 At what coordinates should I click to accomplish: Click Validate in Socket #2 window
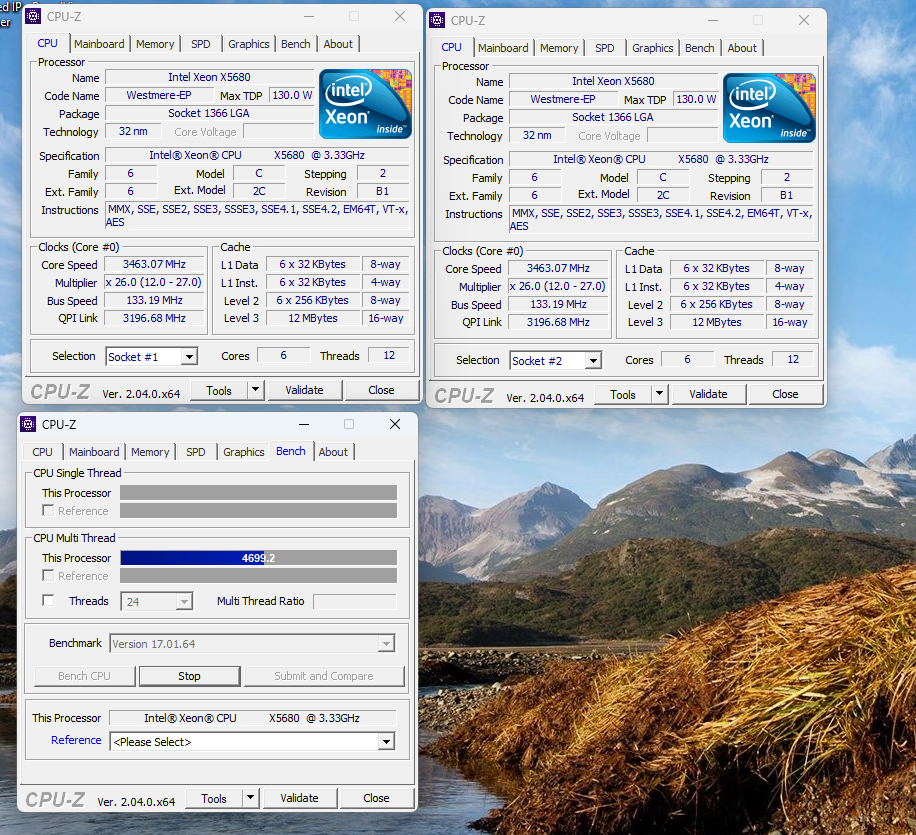pyautogui.click(x=708, y=394)
